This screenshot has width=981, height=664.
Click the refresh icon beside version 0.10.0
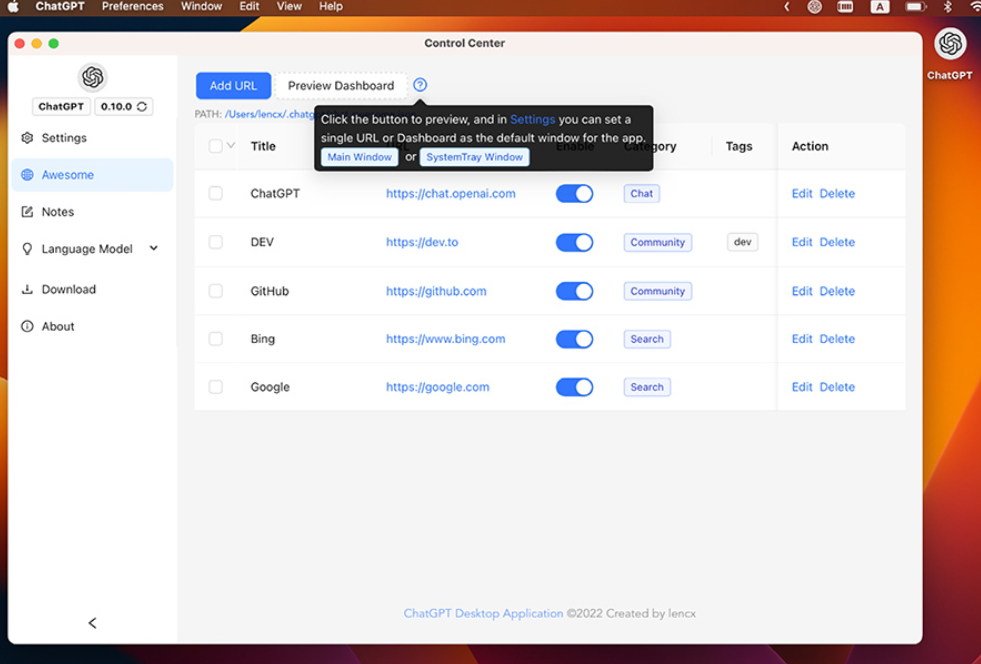tap(142, 106)
